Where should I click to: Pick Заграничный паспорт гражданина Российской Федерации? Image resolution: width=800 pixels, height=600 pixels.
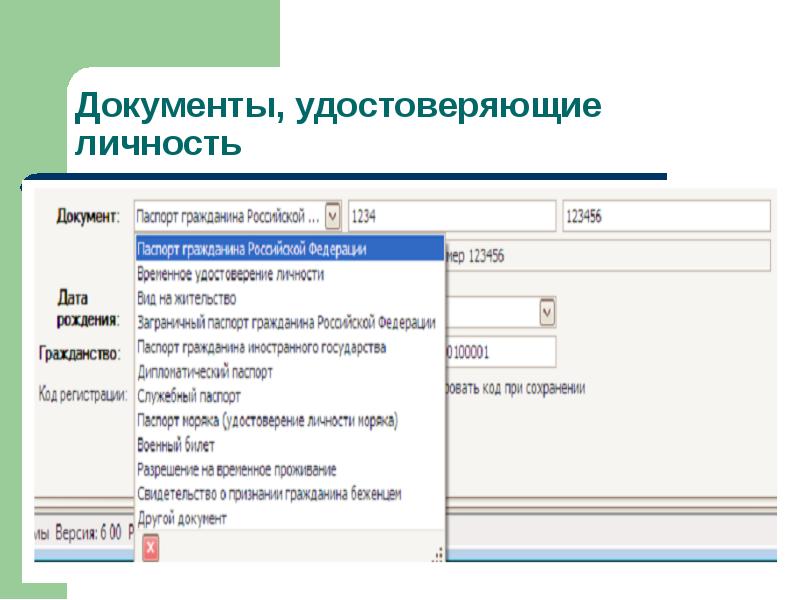point(286,322)
